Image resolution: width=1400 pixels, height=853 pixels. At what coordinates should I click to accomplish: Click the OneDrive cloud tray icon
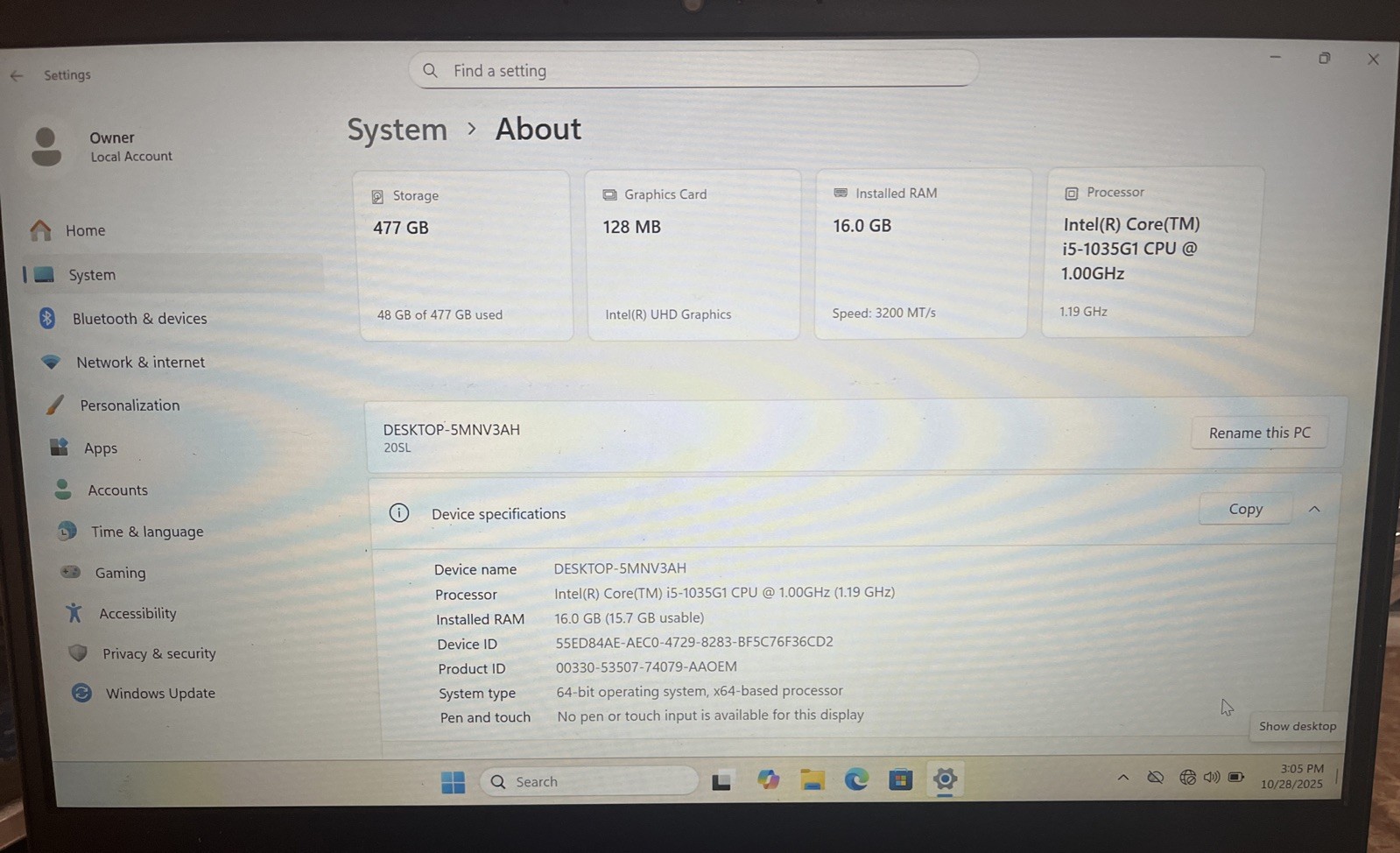coord(1156,778)
